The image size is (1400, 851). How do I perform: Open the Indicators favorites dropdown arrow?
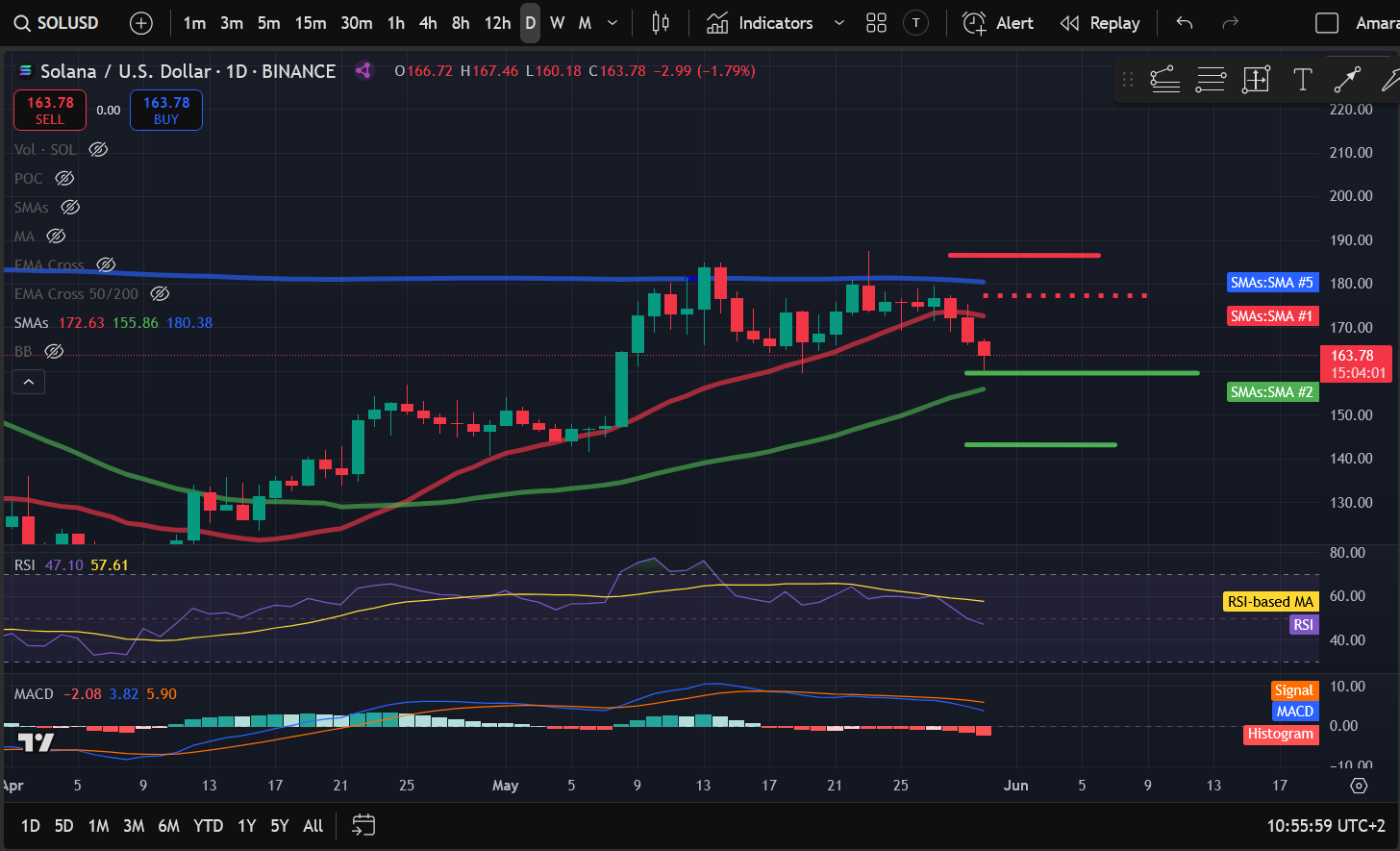(x=838, y=23)
